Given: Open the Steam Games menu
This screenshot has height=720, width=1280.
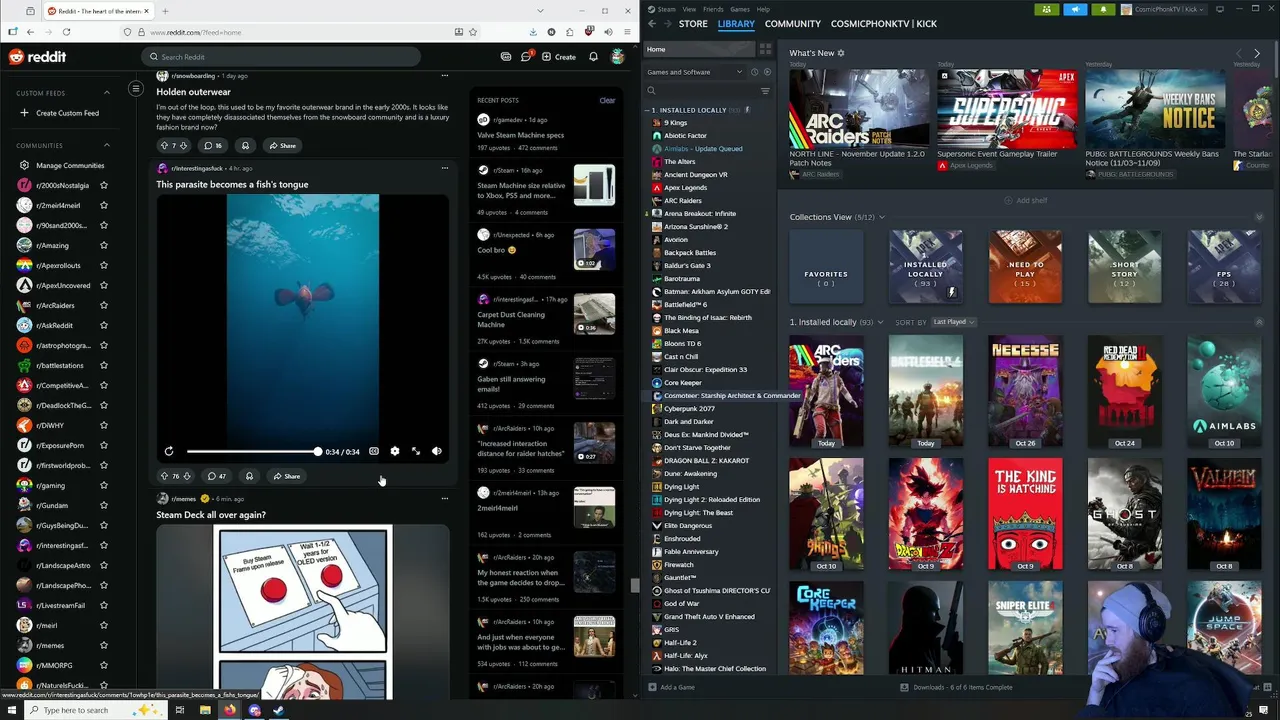Looking at the screenshot, I should 740,9.
